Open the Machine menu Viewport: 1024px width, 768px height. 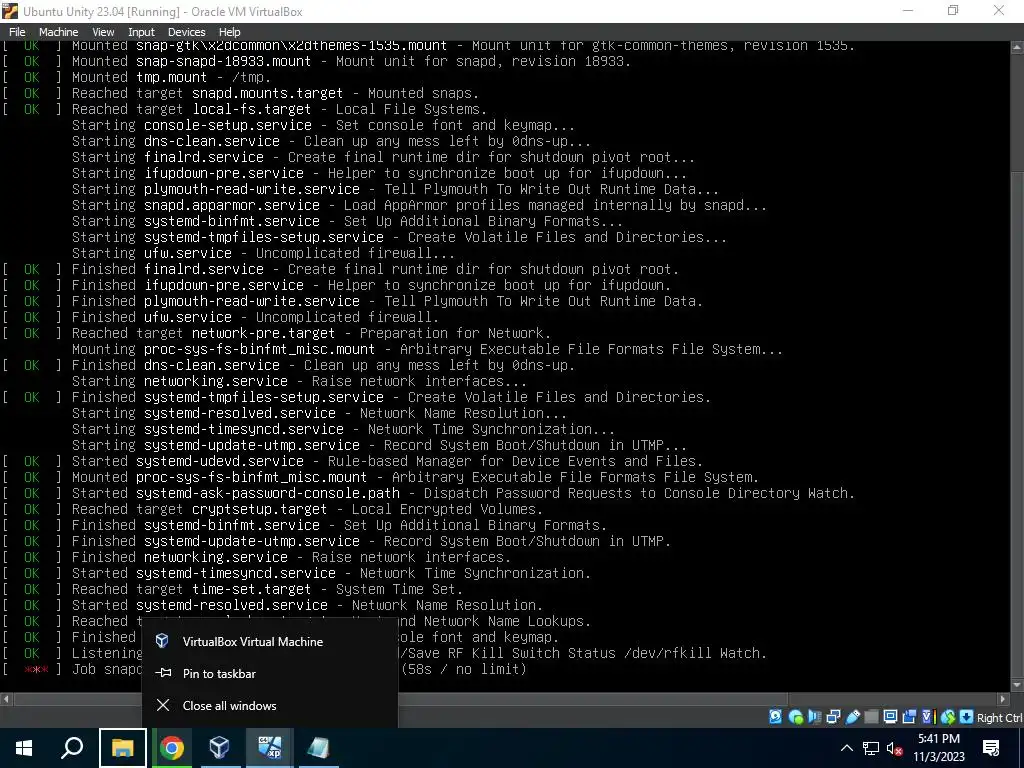pyautogui.click(x=58, y=32)
